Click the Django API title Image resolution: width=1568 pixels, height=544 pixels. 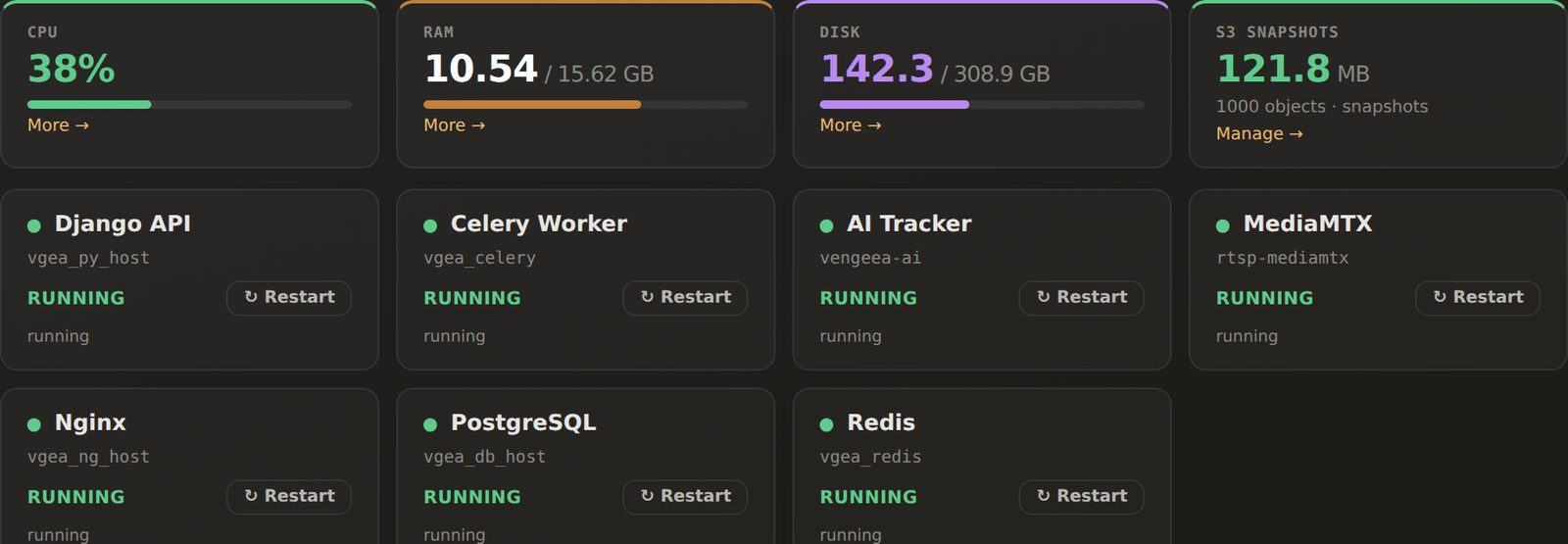[122, 223]
